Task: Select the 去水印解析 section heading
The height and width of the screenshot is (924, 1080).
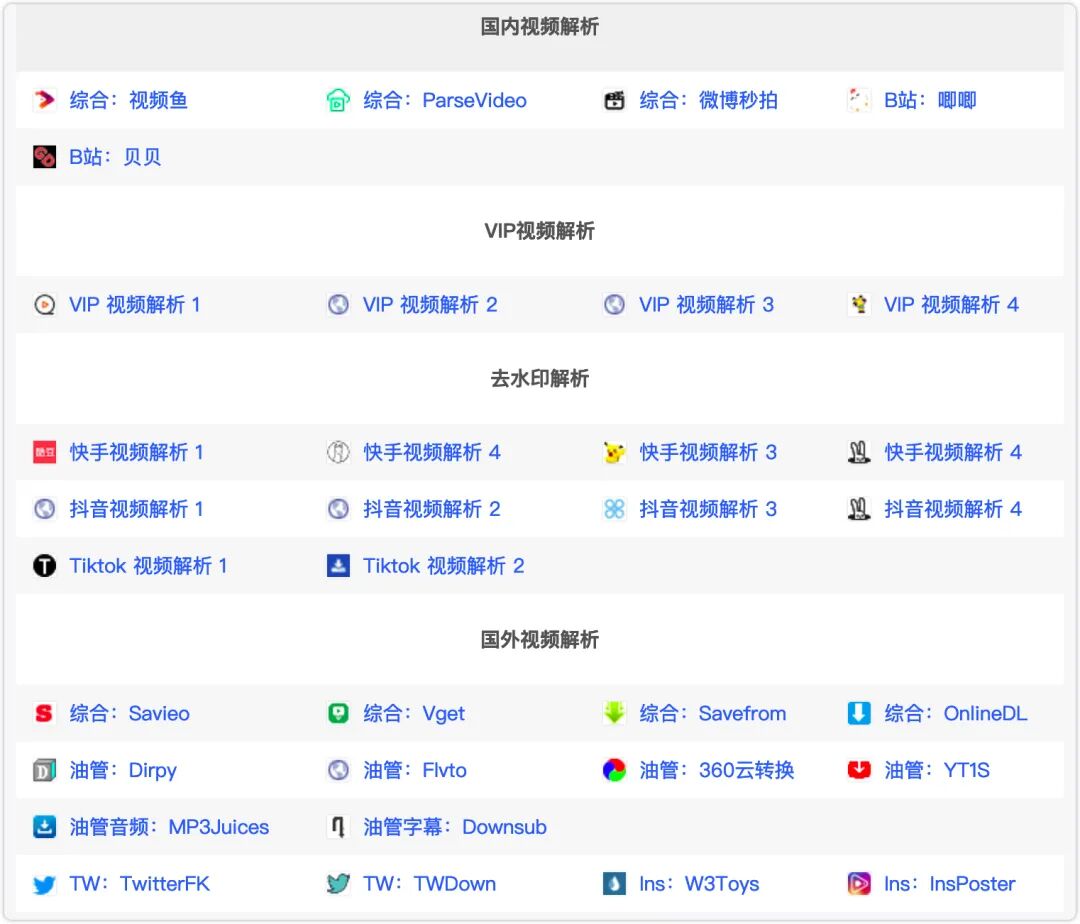Action: pos(539,379)
